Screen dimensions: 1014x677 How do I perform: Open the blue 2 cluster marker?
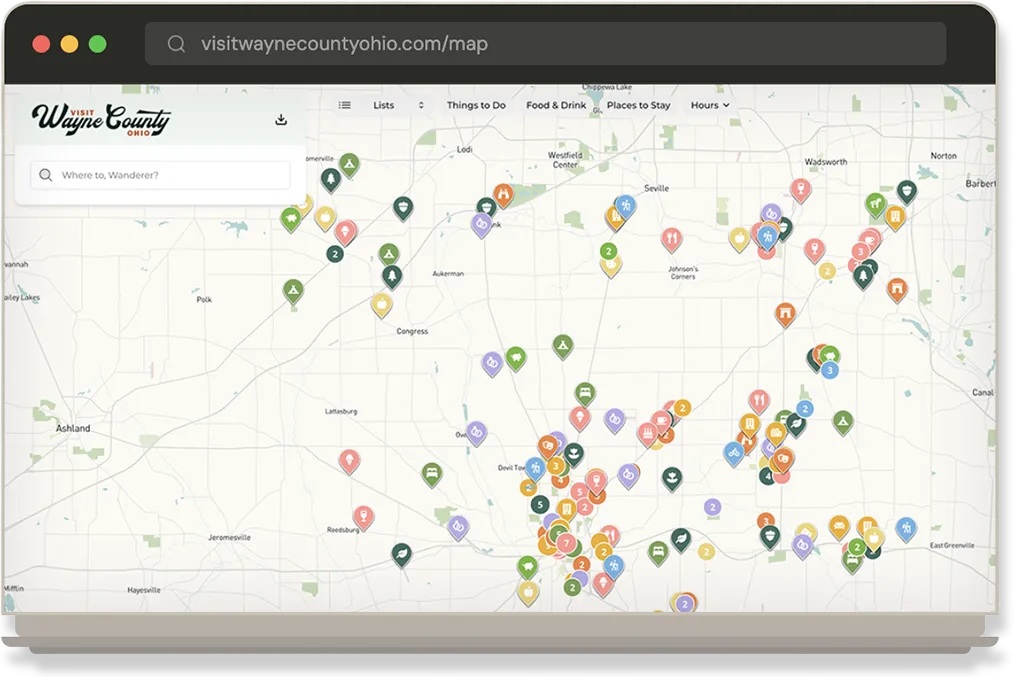coord(804,409)
